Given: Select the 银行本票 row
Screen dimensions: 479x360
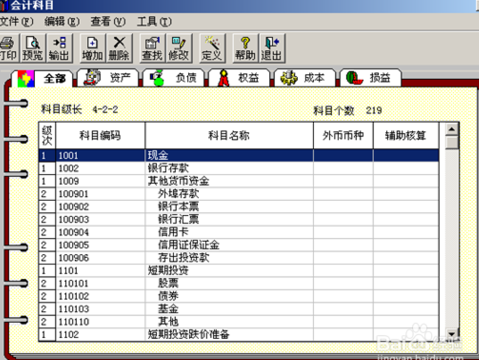Looking at the screenshot, I should pyautogui.click(x=239, y=207).
